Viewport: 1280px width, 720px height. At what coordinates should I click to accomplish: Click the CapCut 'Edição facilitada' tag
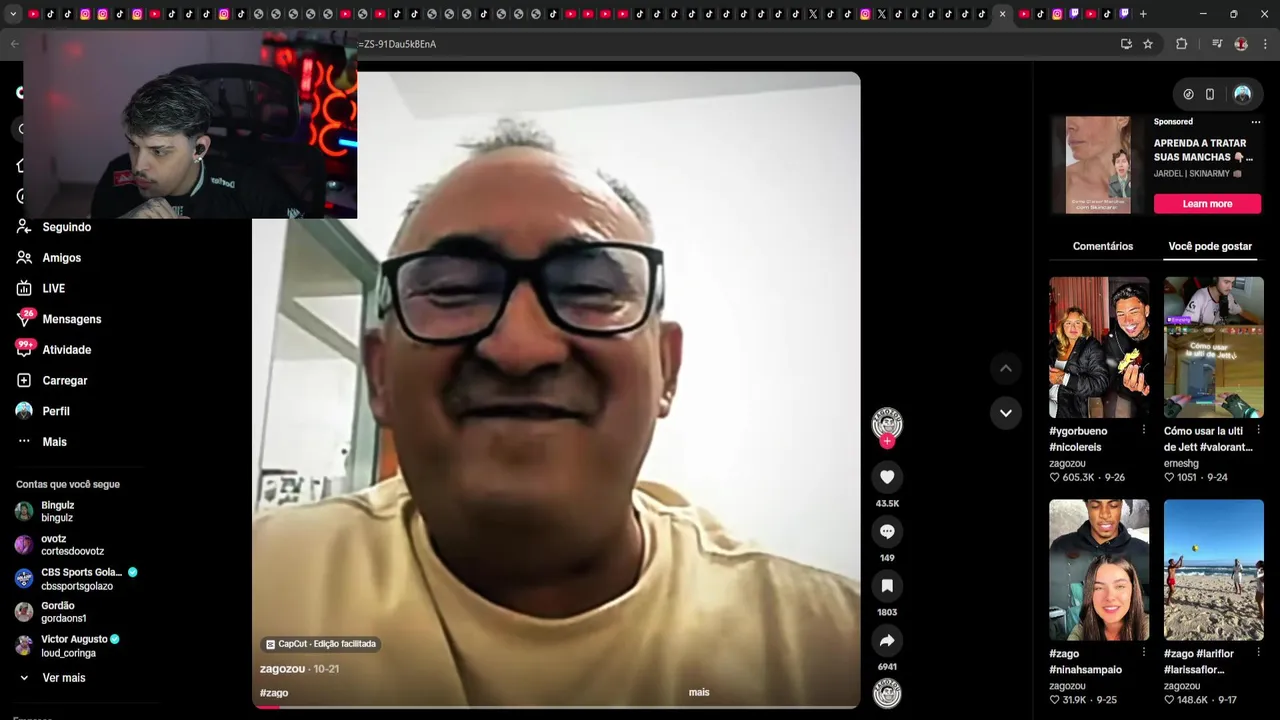(321, 644)
